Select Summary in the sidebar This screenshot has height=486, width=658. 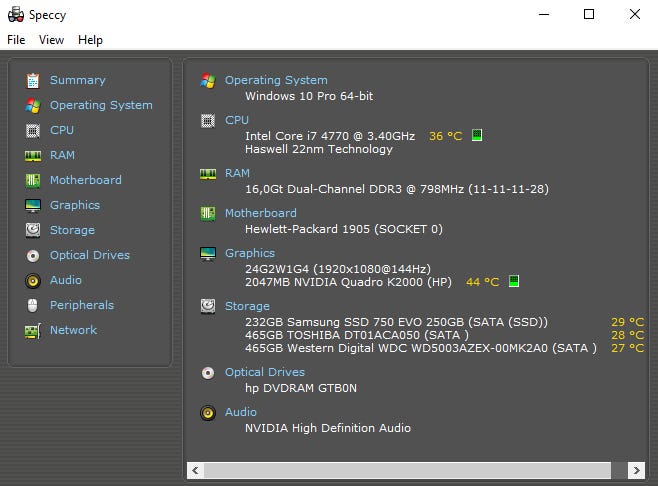pos(78,80)
